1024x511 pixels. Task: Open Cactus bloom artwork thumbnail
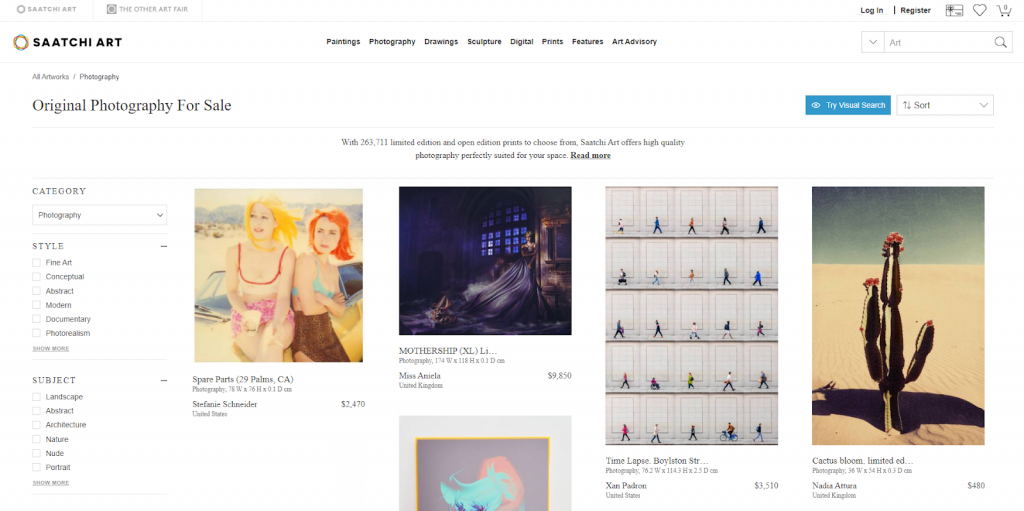(x=899, y=316)
